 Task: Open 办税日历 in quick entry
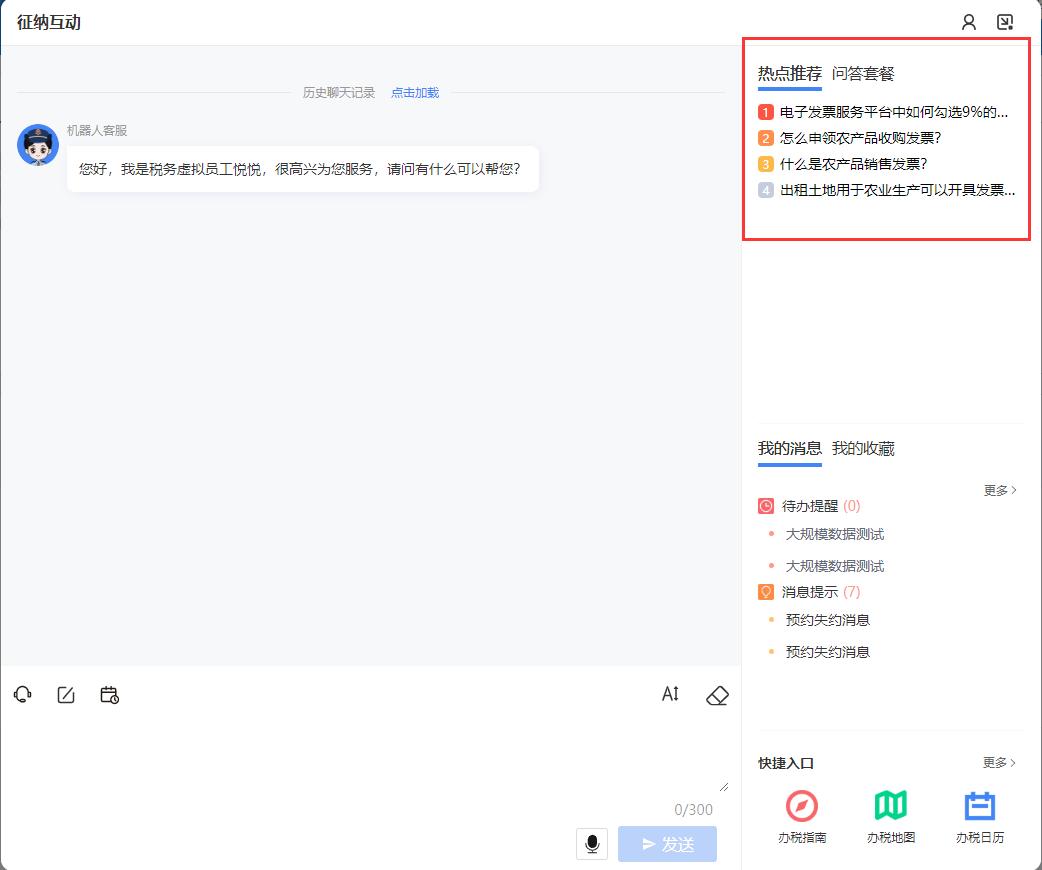tap(979, 812)
